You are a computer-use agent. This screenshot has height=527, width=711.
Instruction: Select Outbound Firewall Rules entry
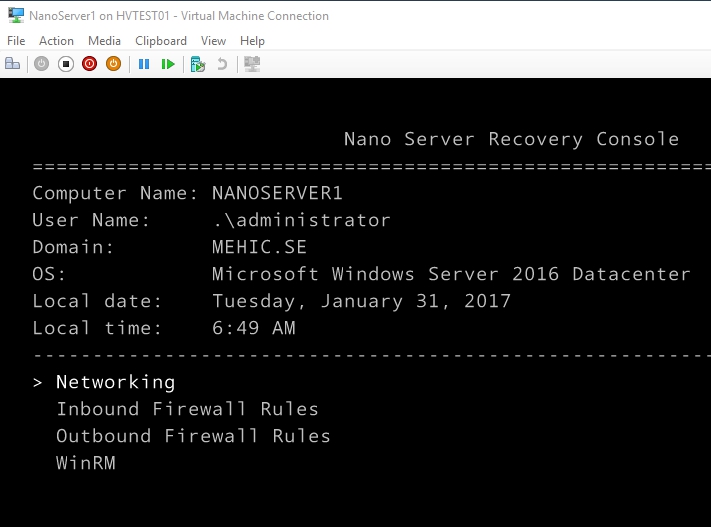tap(193, 436)
